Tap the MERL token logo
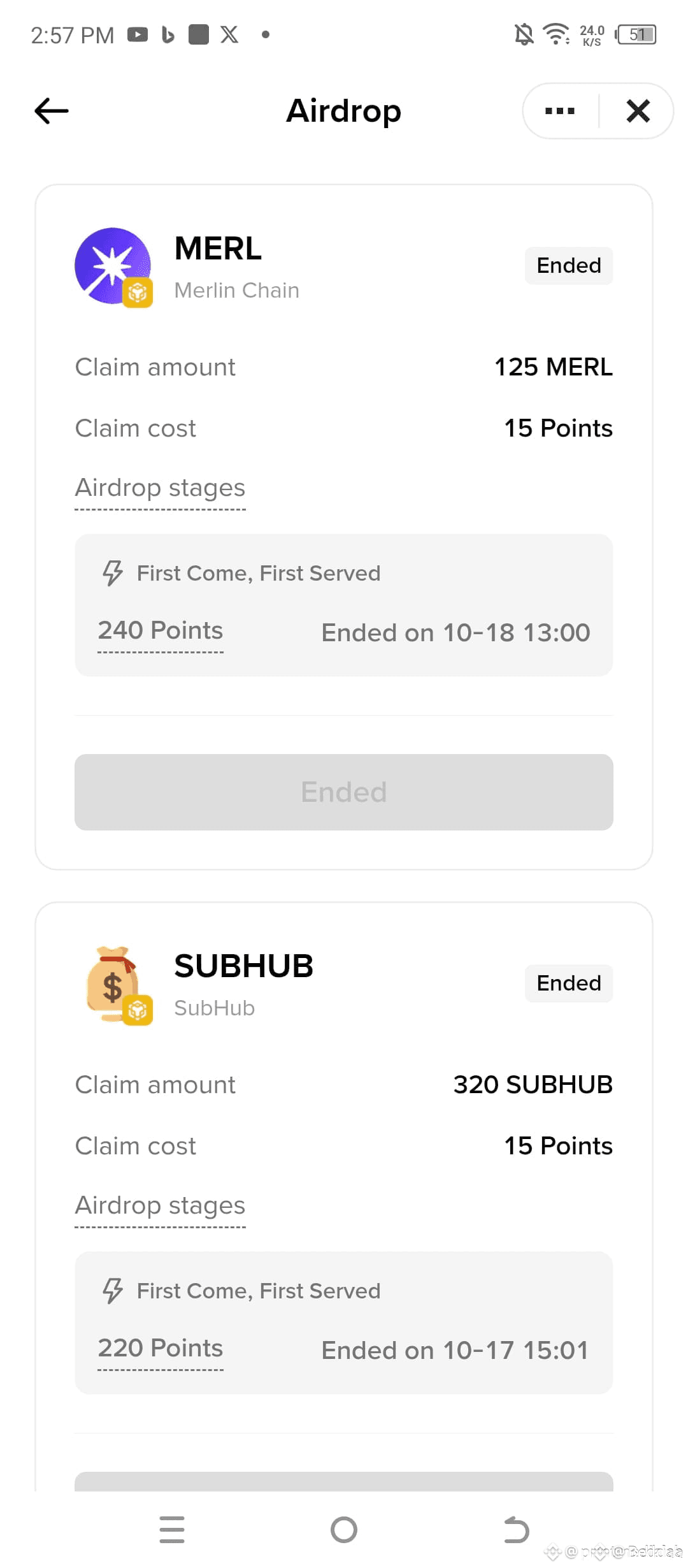 [x=113, y=266]
